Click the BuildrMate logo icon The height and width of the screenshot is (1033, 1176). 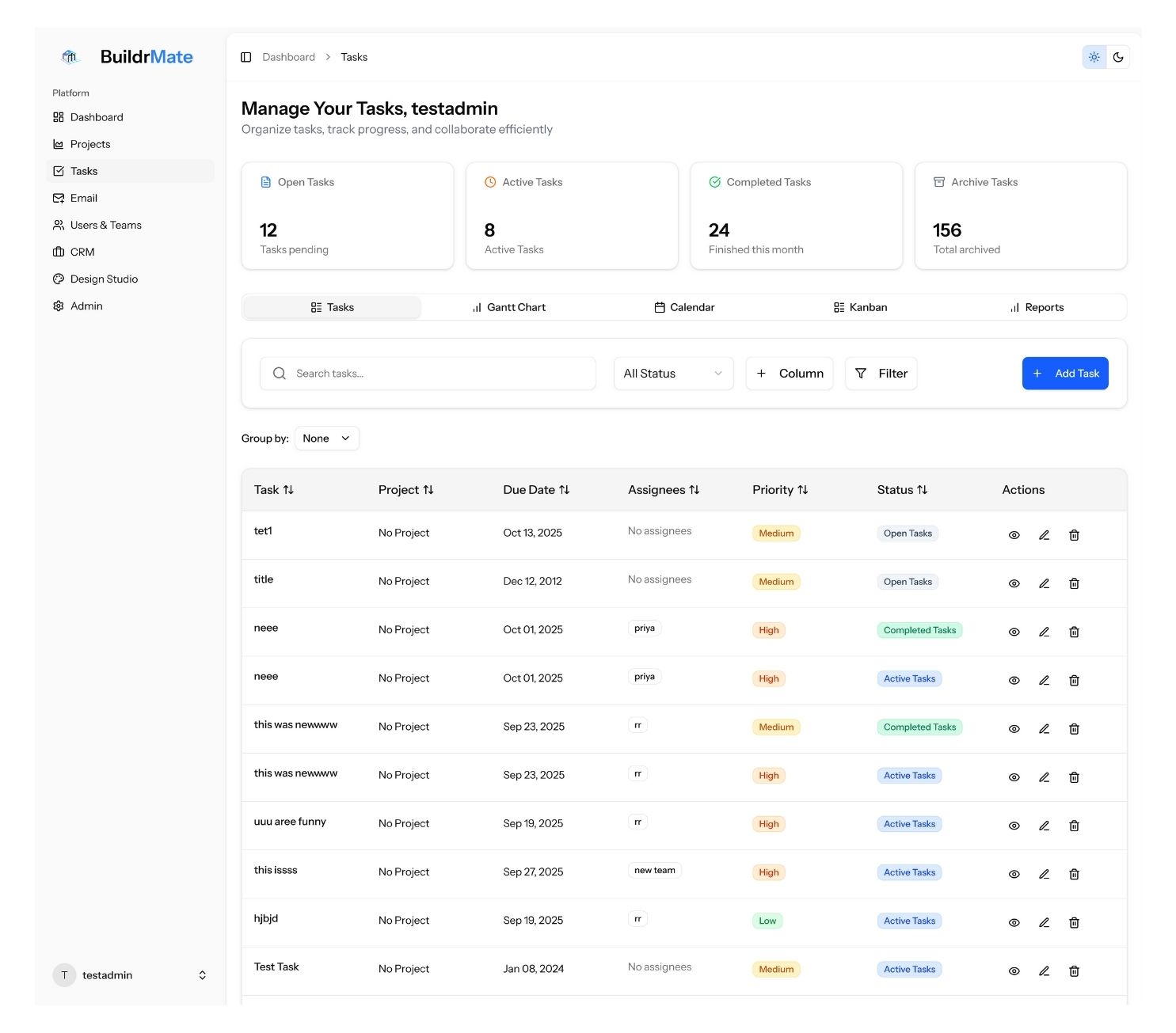click(x=70, y=57)
